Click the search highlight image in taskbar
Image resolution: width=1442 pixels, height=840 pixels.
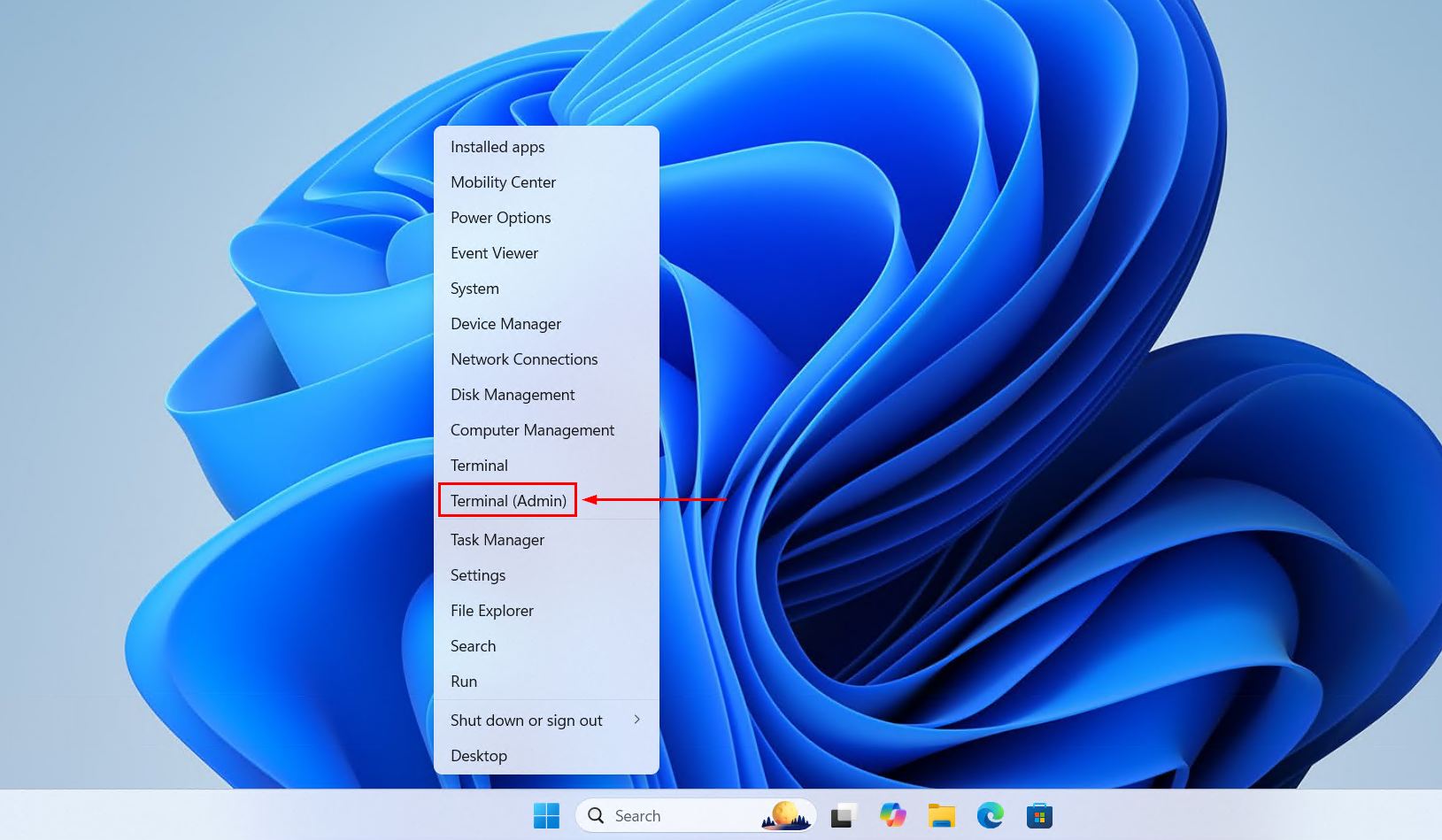pos(786,815)
